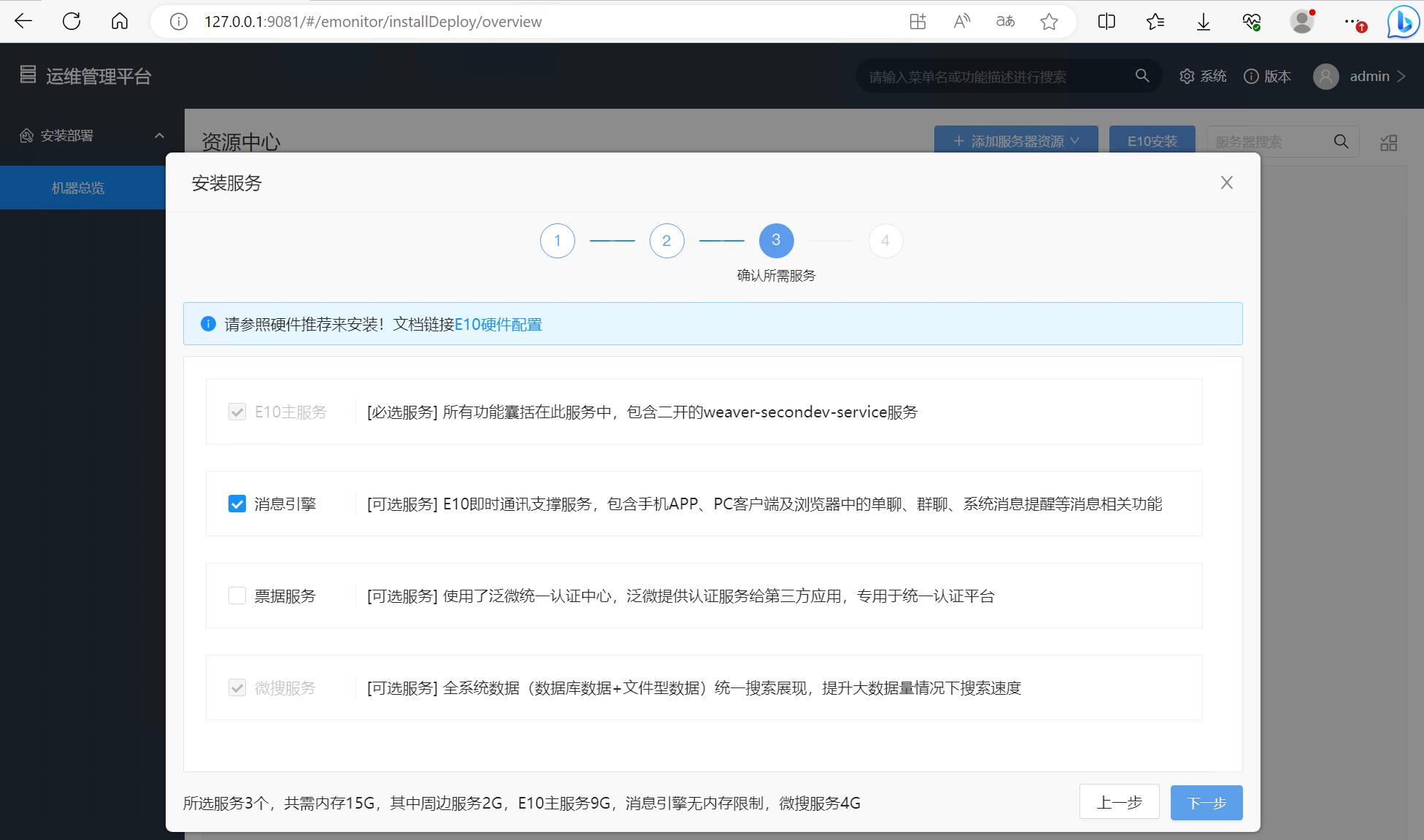Viewport: 1424px width, 840px height.
Task: Click the apps grid icon in address bar
Action: 917,22
